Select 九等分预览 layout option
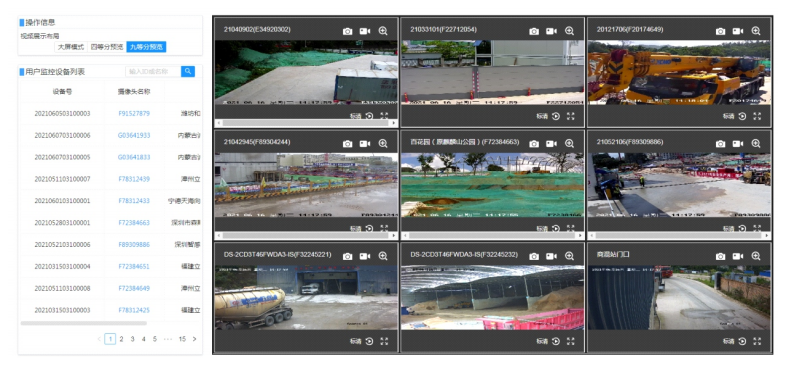 tap(146, 47)
